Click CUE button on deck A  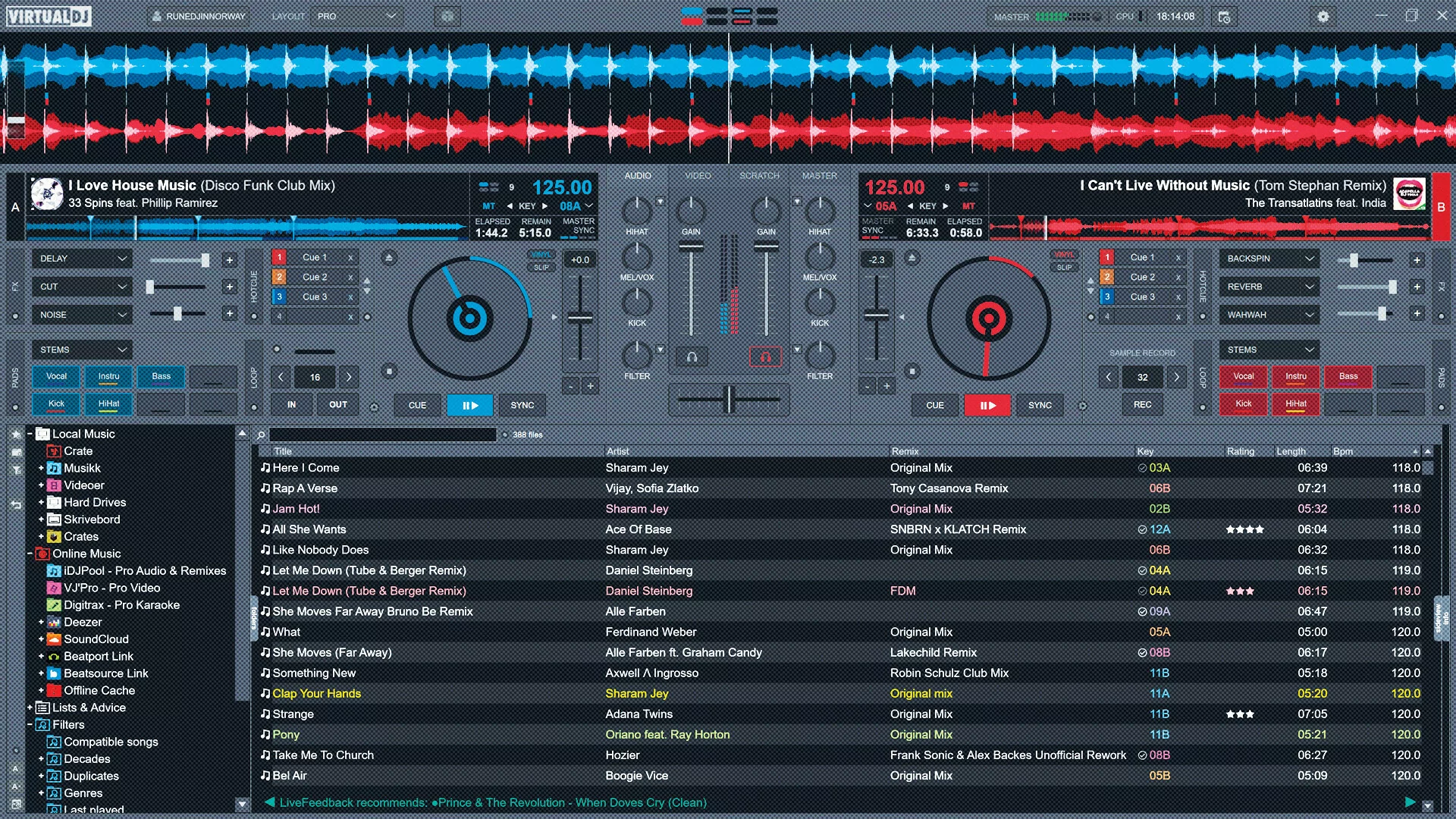coord(417,406)
